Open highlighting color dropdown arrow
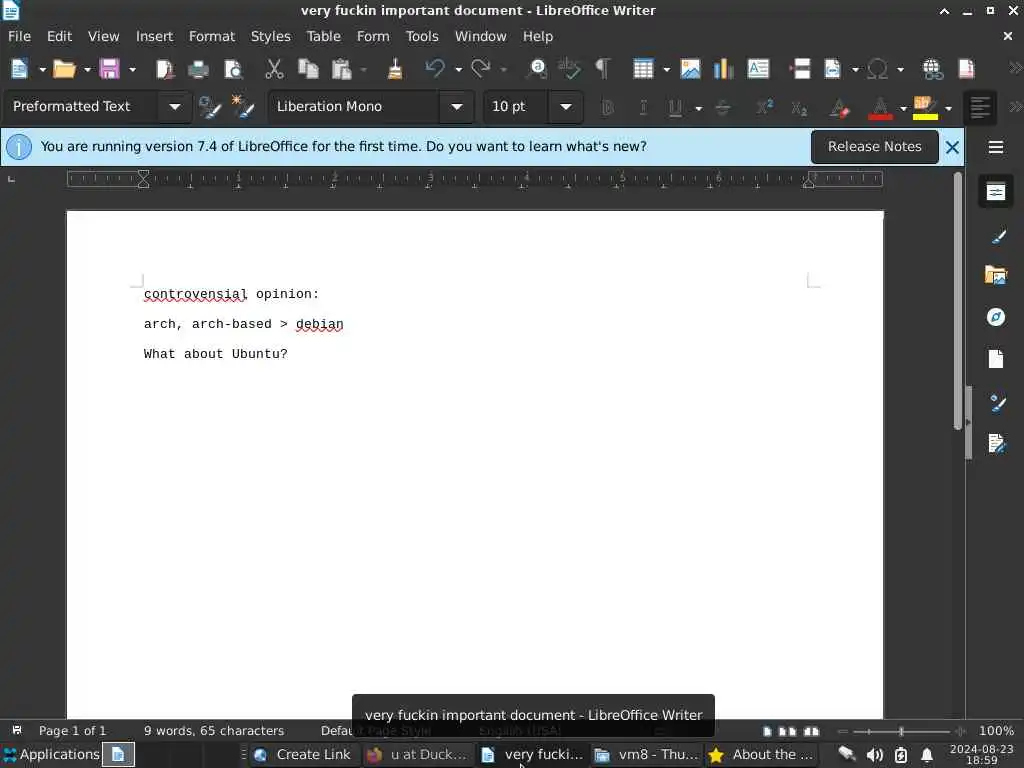The width and height of the screenshot is (1024, 768). tap(948, 108)
